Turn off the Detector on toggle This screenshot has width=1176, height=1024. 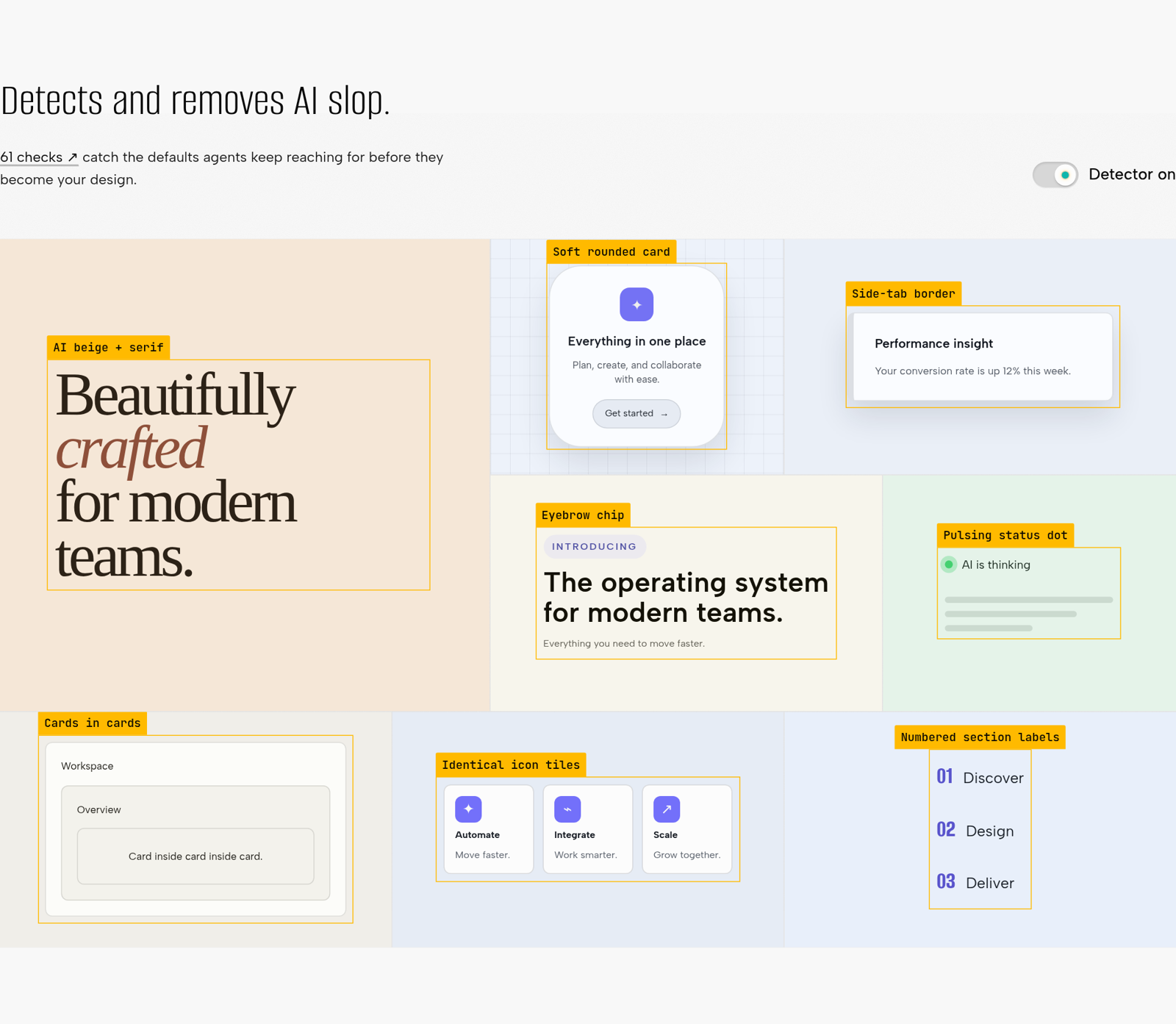pos(1055,175)
